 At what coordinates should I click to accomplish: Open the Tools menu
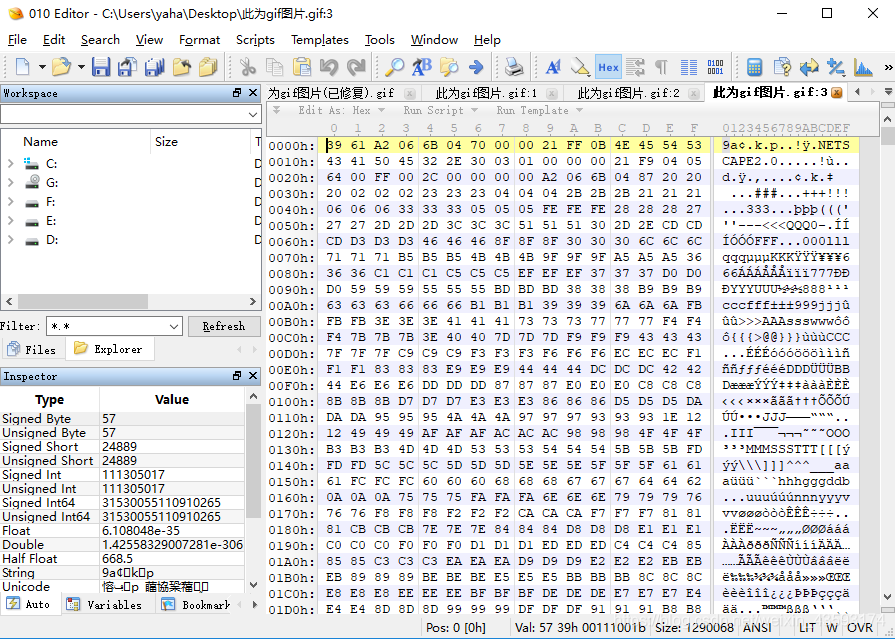380,40
